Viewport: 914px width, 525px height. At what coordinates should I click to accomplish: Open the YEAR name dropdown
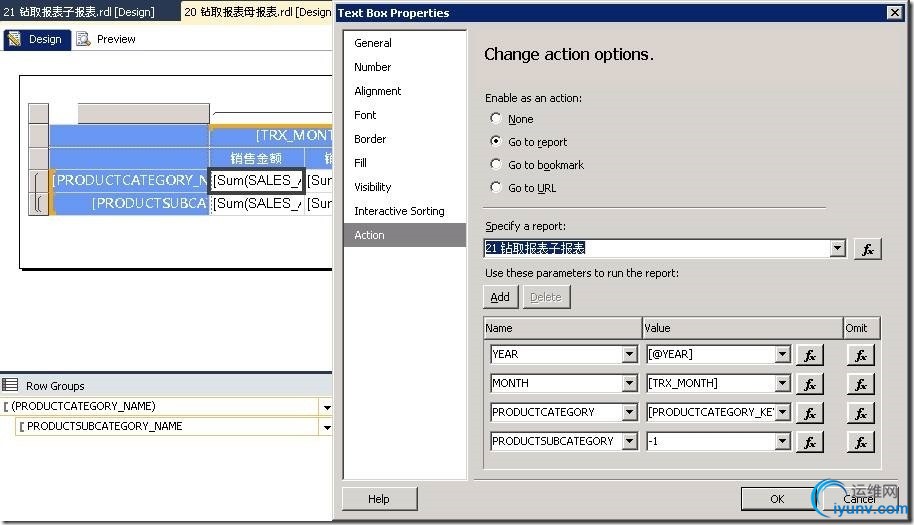pos(630,354)
